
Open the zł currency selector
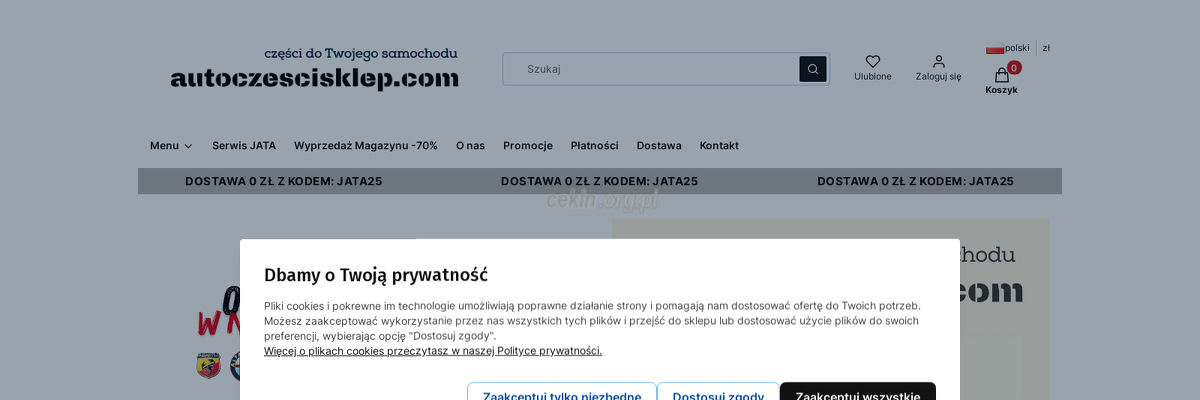pyautogui.click(x=1046, y=48)
